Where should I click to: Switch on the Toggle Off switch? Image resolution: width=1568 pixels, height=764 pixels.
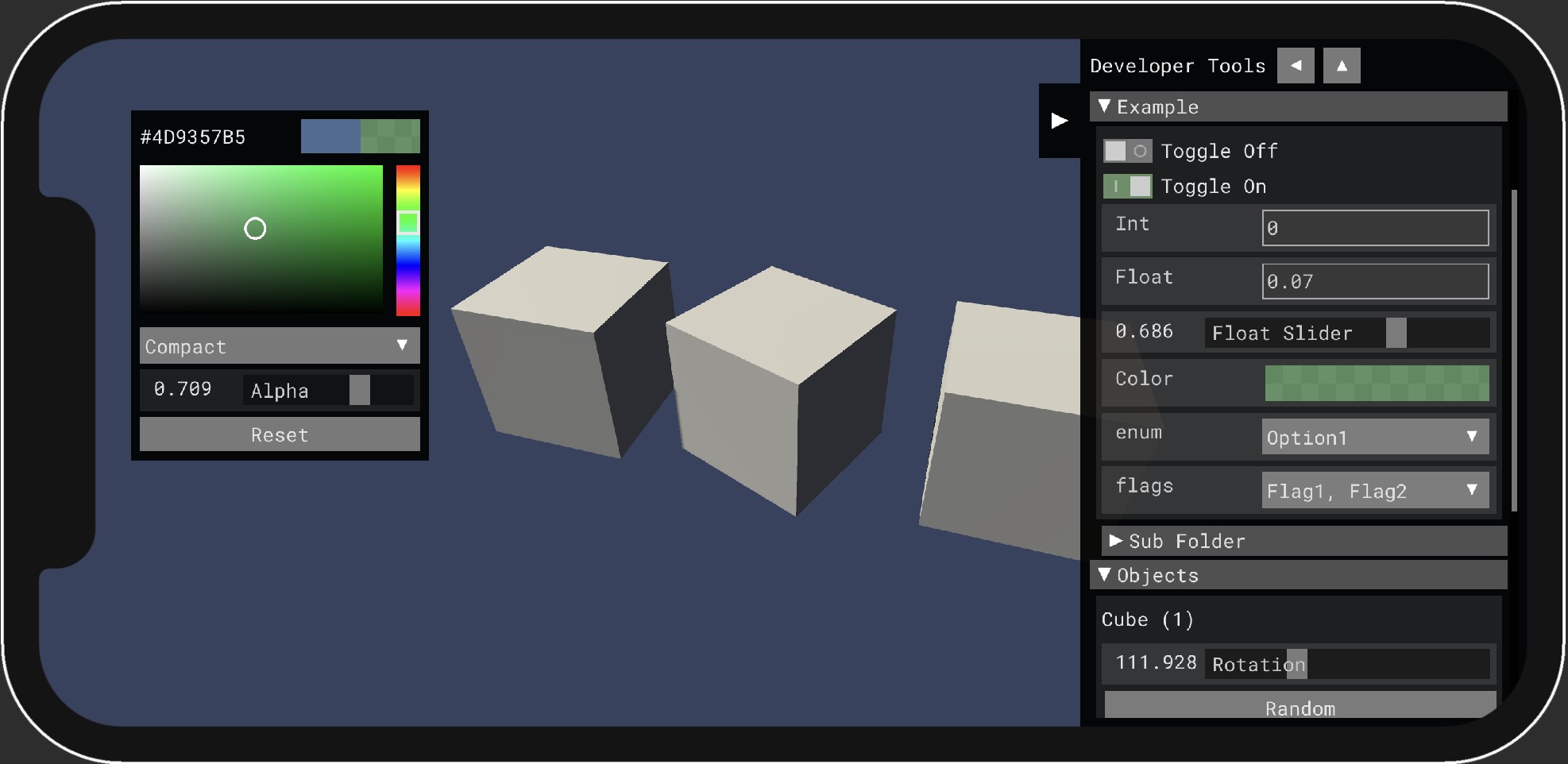pyautogui.click(x=1127, y=151)
